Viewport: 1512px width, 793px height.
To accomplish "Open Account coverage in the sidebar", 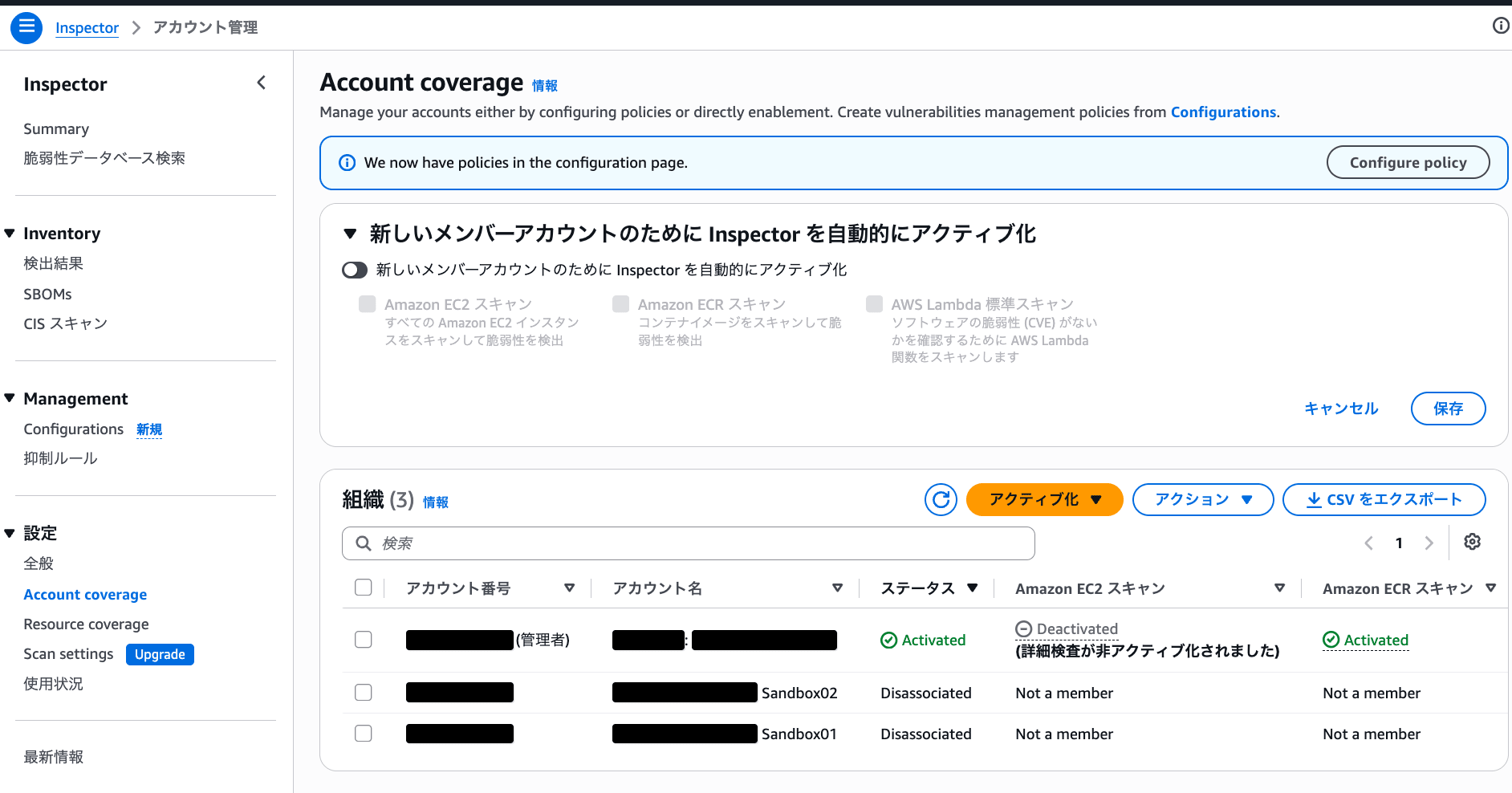I will pos(85,595).
